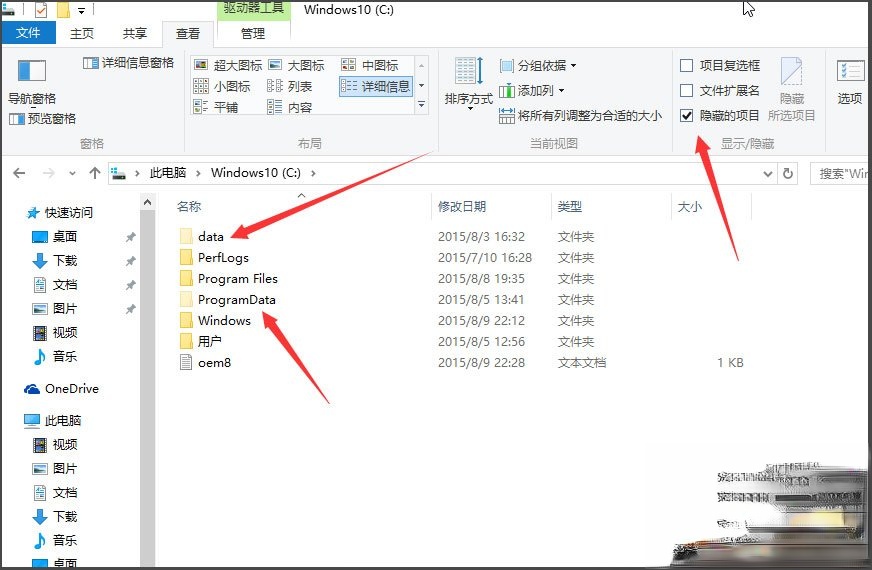
Task: Enable the 项目复选框 checkbox
Action: pos(687,66)
